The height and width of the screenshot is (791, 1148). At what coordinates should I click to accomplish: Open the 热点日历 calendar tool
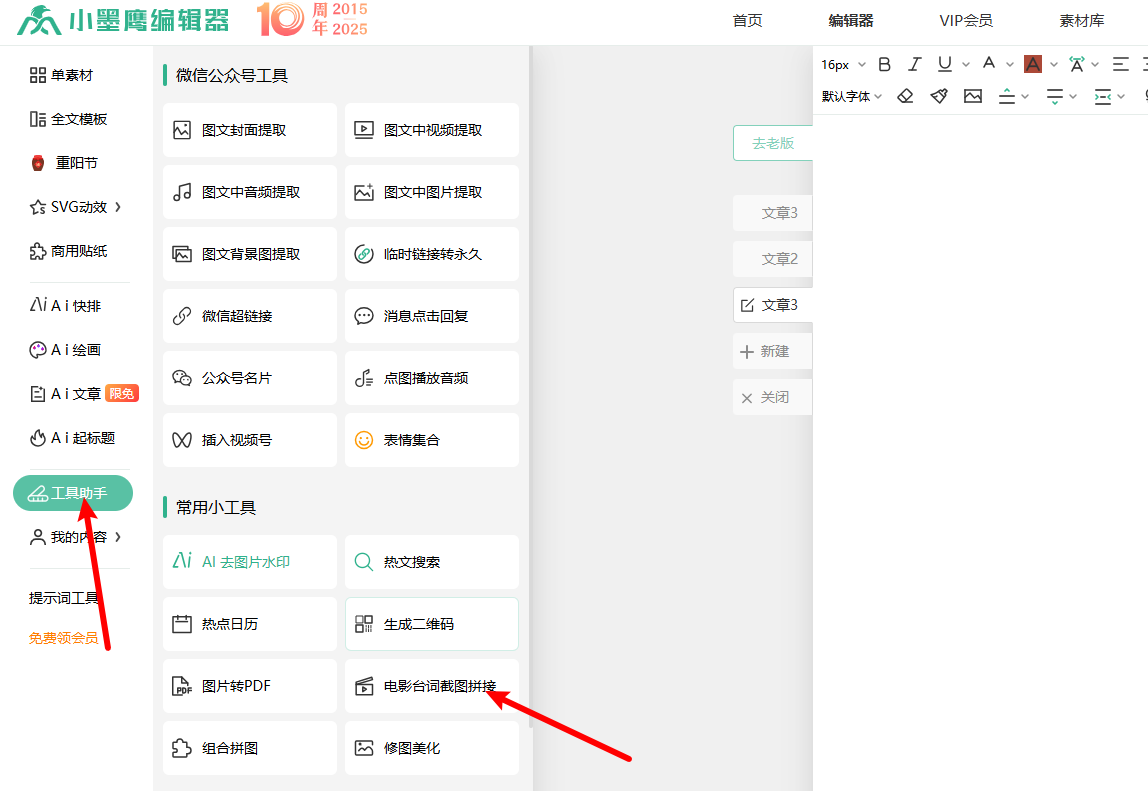pyautogui.click(x=250, y=624)
